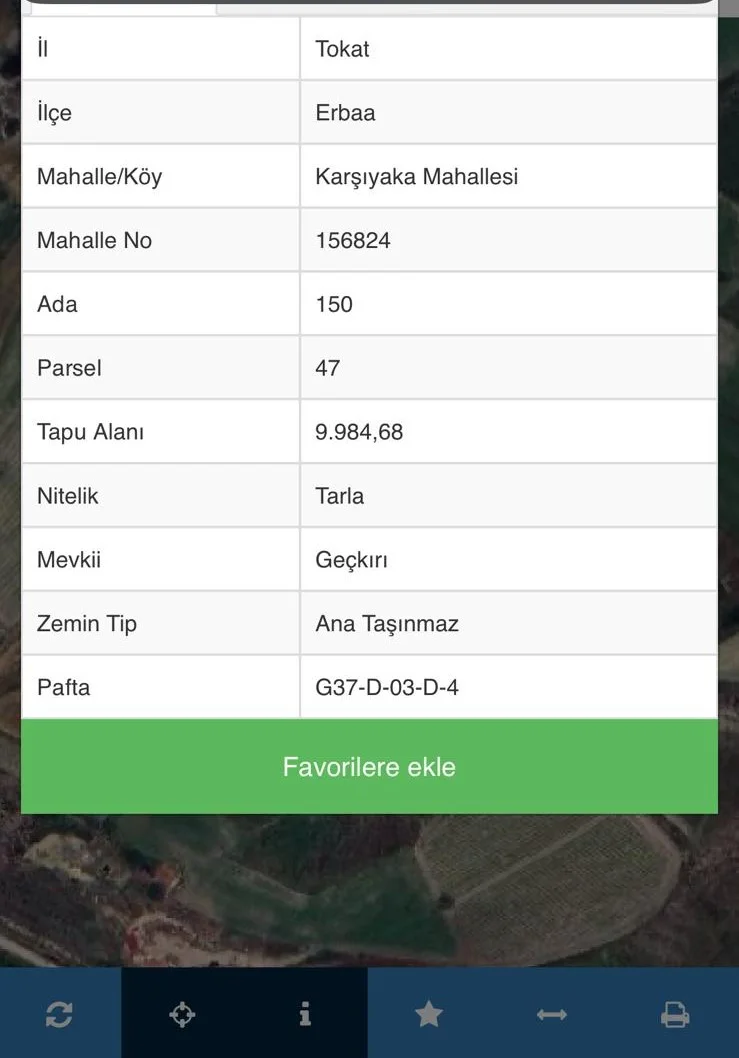Screen dimensions: 739x1058
Task: Tap the Mevkii value Geçkırı
Action: (x=352, y=561)
